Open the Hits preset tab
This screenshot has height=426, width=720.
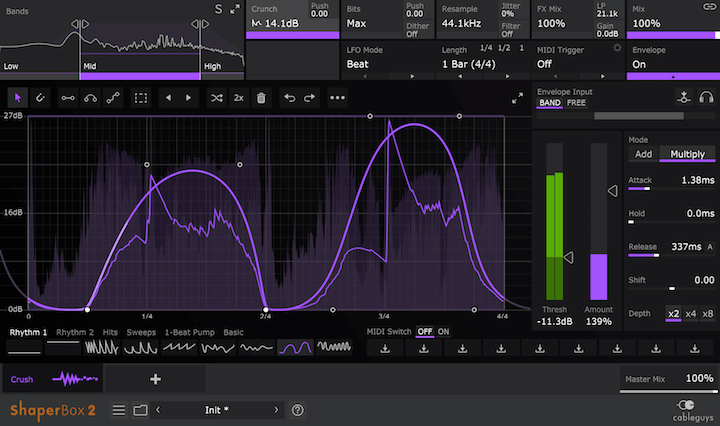tap(110, 332)
